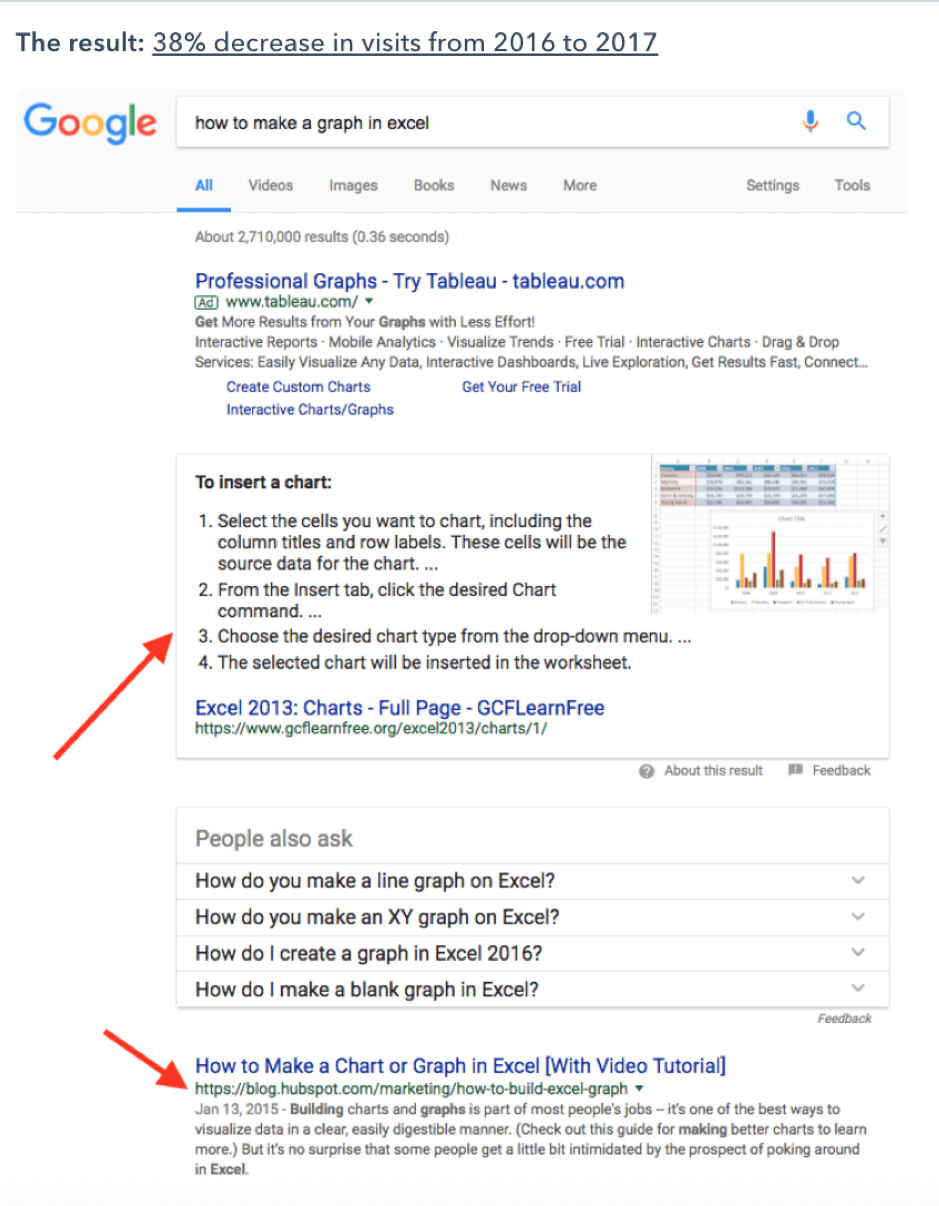Click the Feedback flag icon below snippet
Screen dimensions: 939x1206
point(796,771)
